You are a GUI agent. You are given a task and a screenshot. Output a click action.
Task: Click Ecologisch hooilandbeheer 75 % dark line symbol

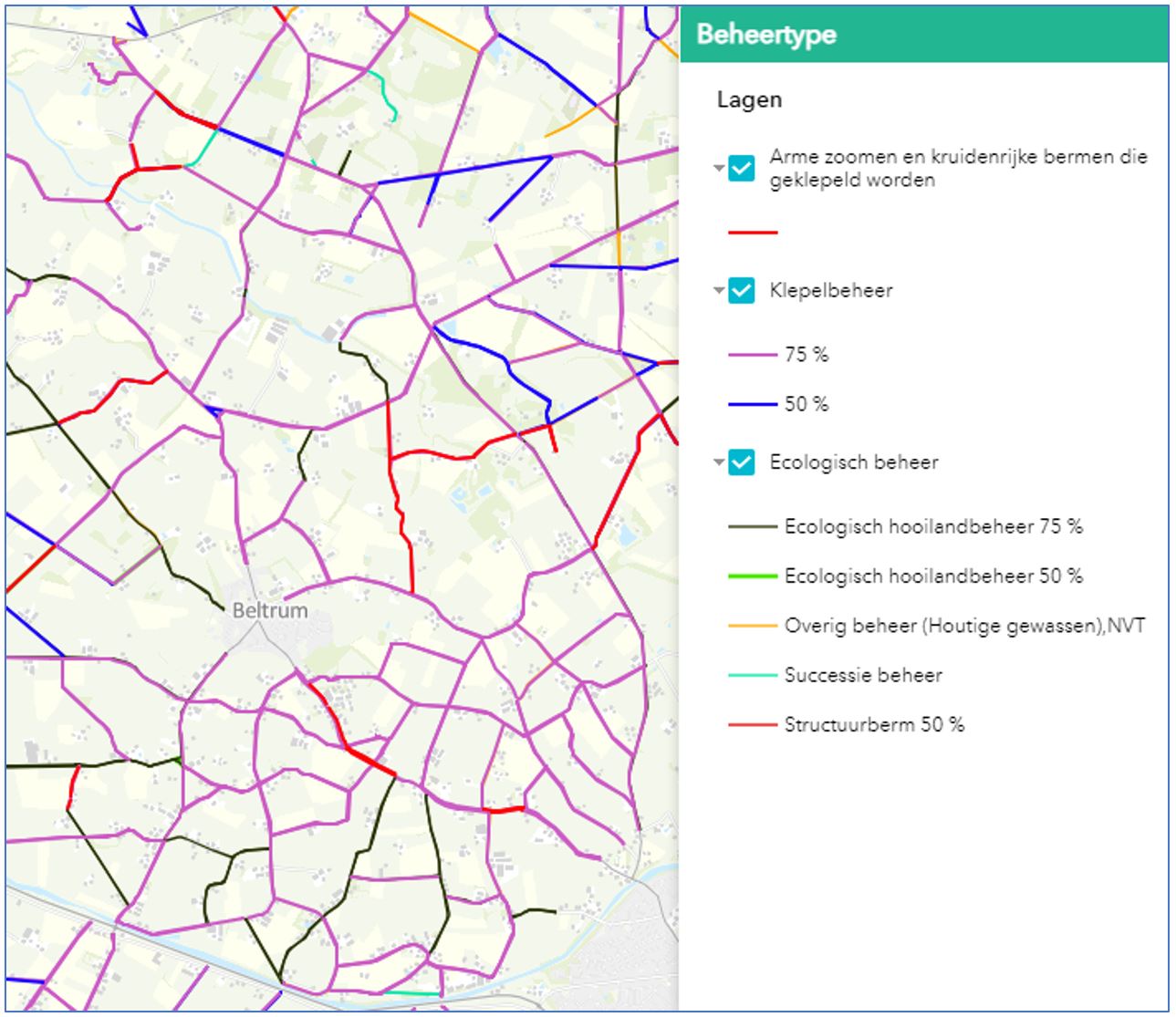753,526
